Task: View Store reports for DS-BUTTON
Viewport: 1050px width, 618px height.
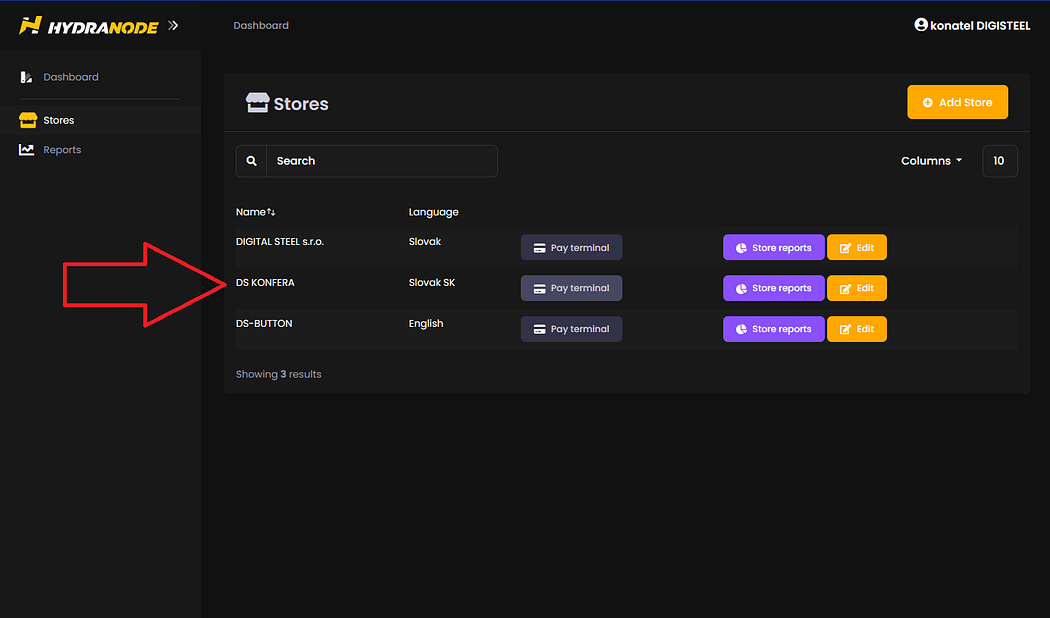Action: (x=773, y=329)
